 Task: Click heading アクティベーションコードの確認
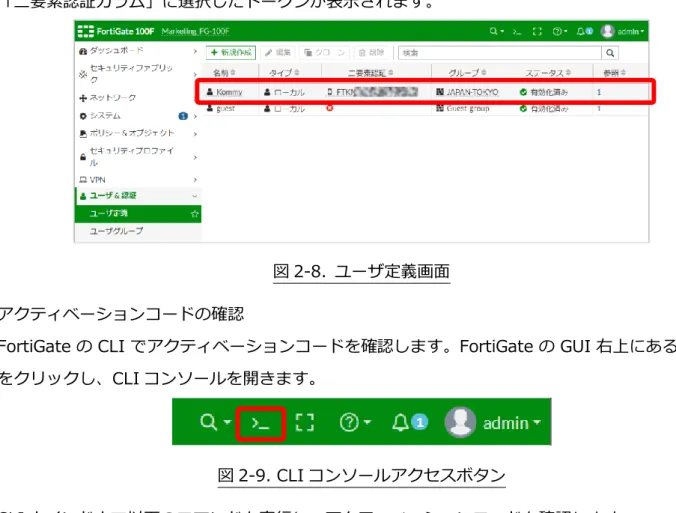coord(122,313)
